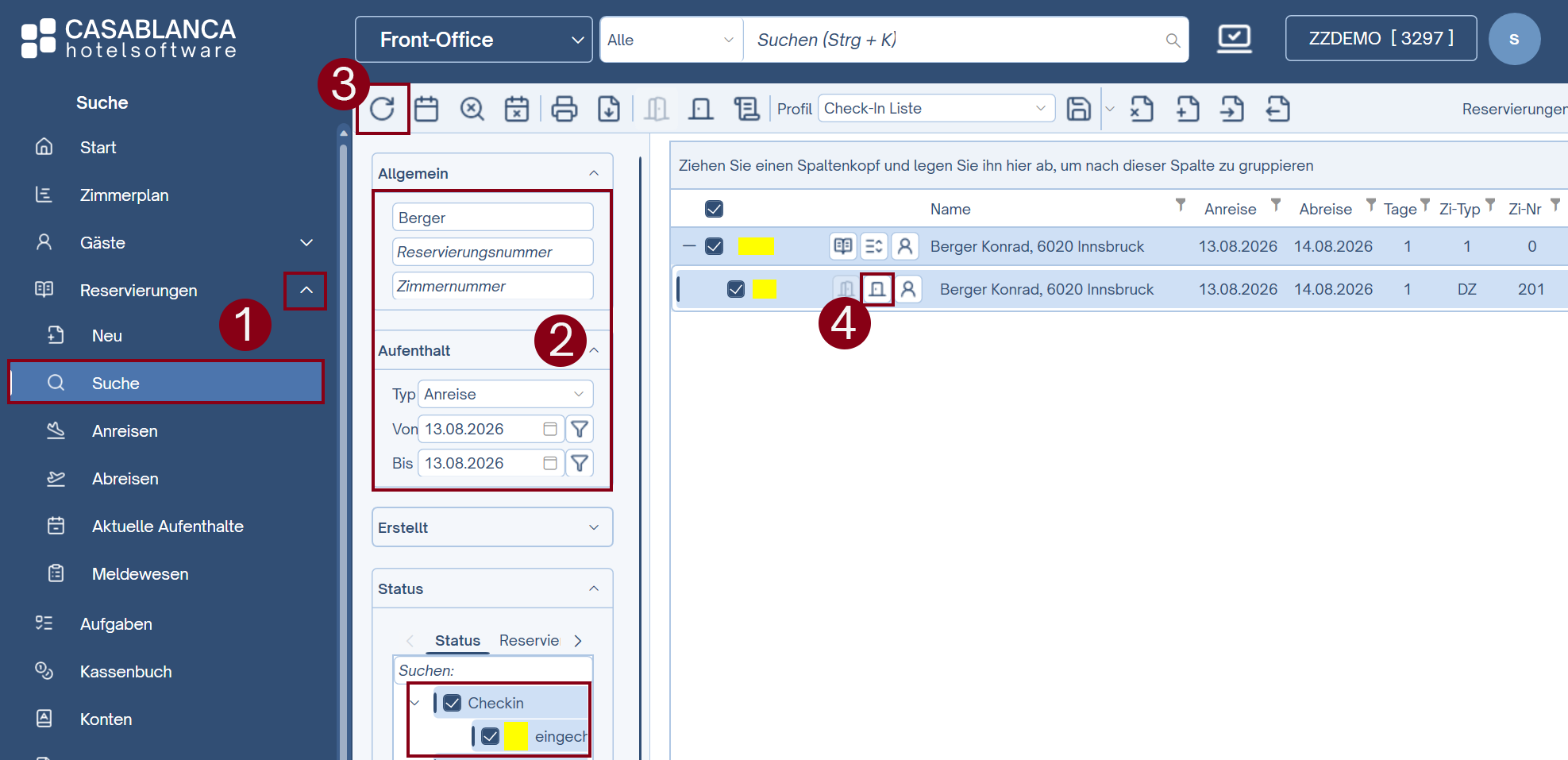Click the Von date filter funnel icon

580,429
